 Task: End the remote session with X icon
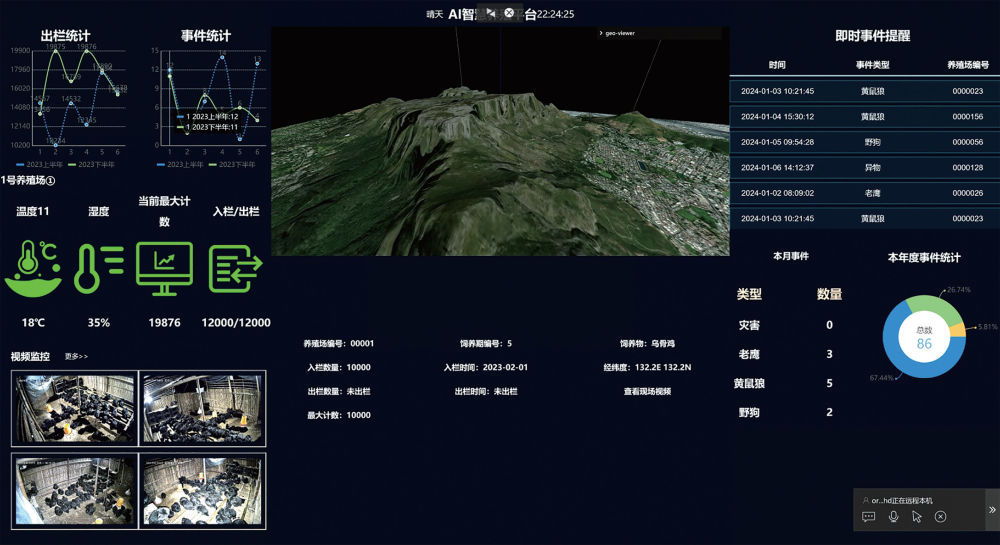pos(941,517)
